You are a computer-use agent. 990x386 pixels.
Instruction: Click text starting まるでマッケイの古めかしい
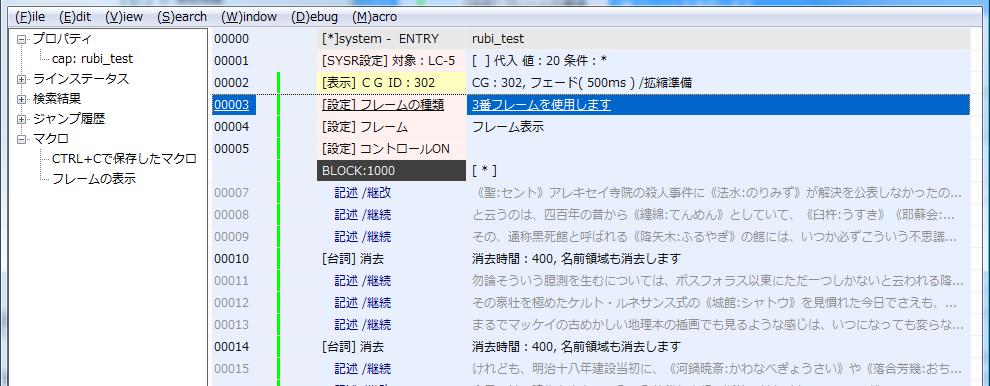coord(717,325)
